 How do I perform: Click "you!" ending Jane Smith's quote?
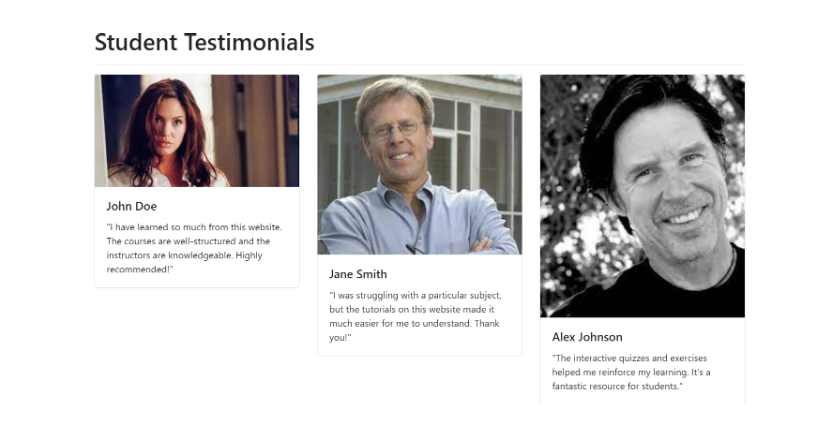pyautogui.click(x=340, y=338)
